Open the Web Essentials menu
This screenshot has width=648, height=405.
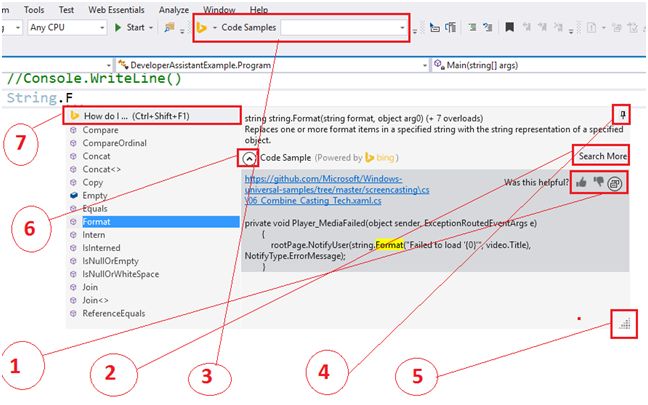(116, 10)
